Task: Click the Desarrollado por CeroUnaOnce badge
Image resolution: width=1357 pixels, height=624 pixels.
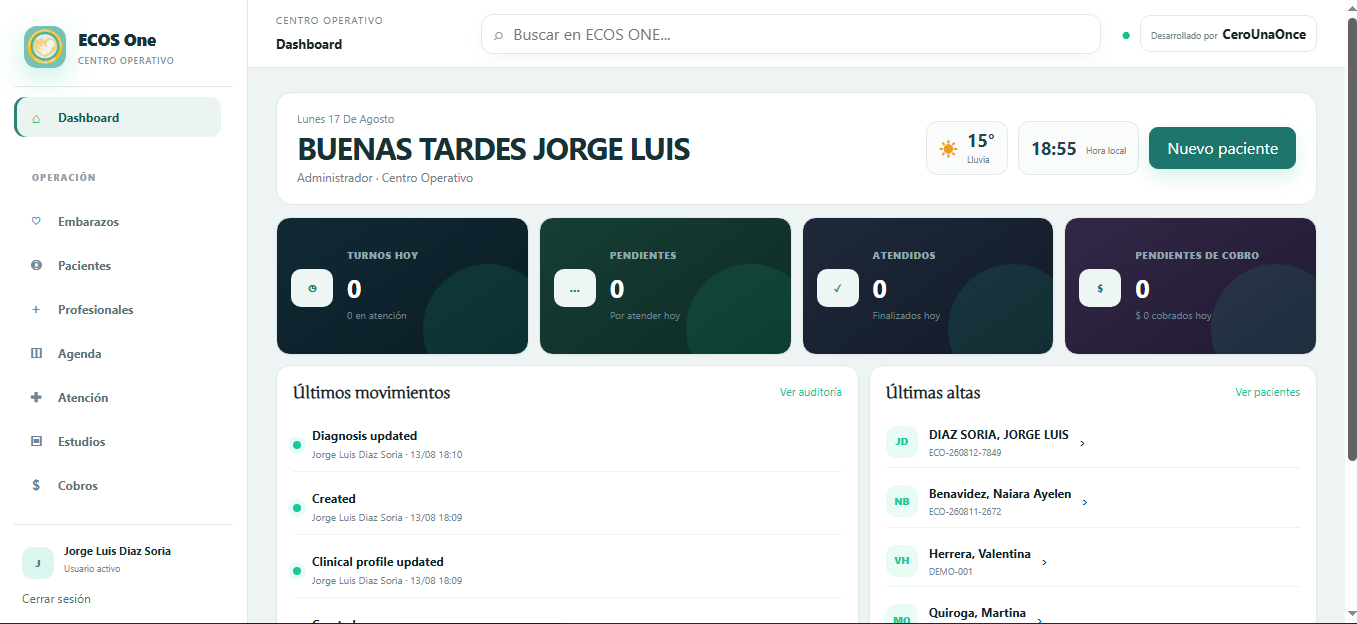Action: pos(1228,34)
